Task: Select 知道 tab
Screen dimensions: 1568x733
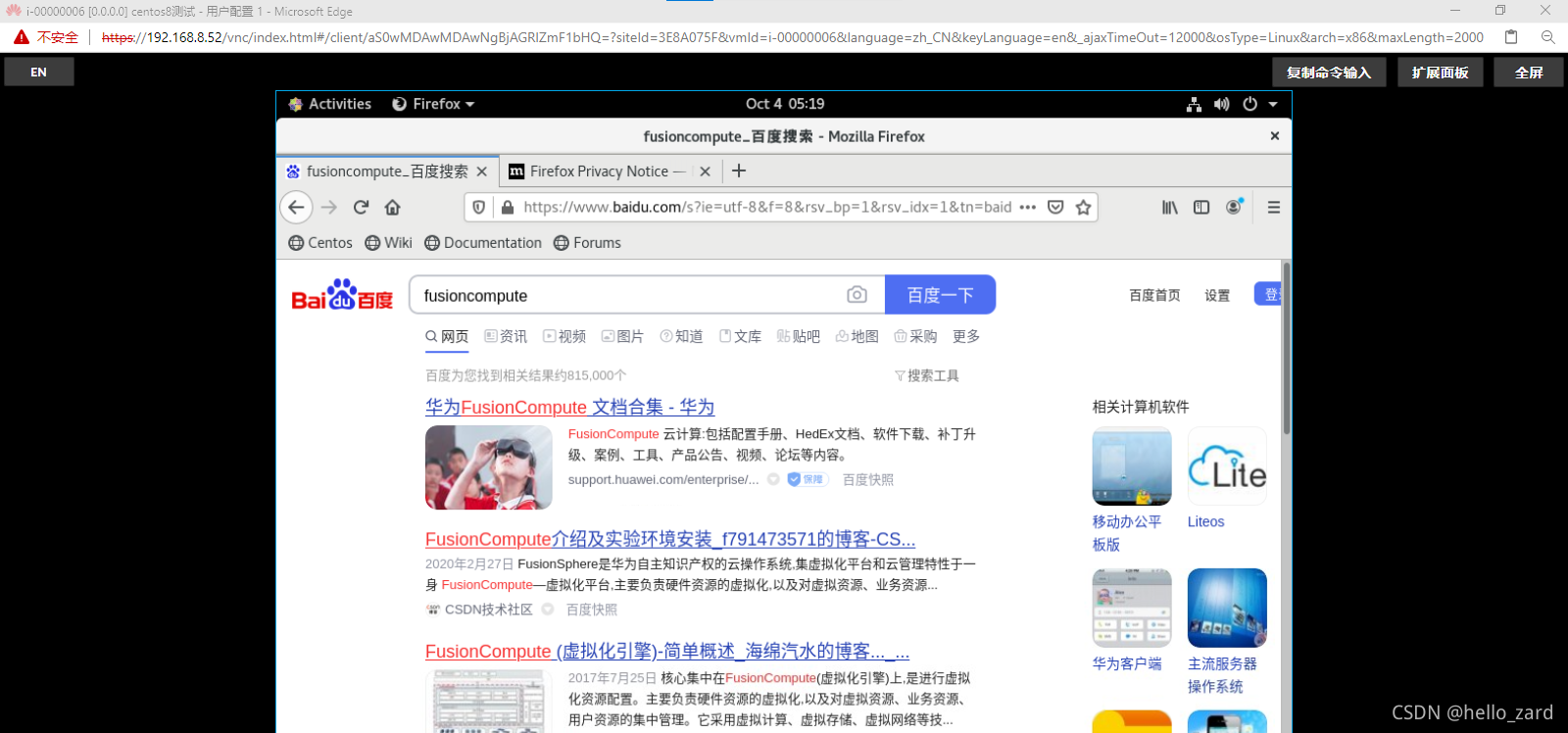Action: coord(681,336)
